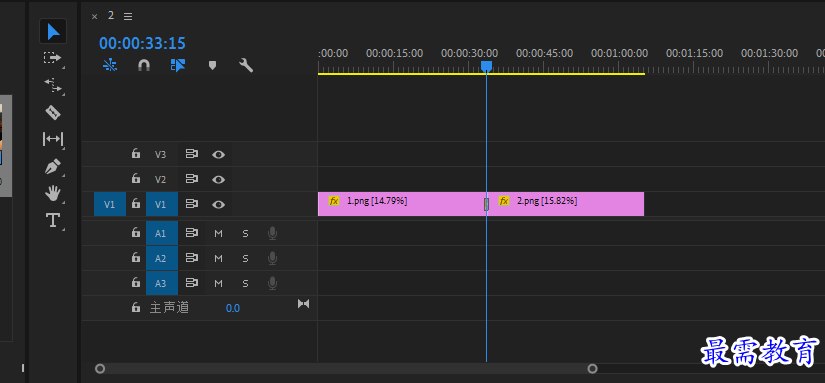Select the Ripple Edit tool
The height and width of the screenshot is (383, 825).
pos(53,85)
